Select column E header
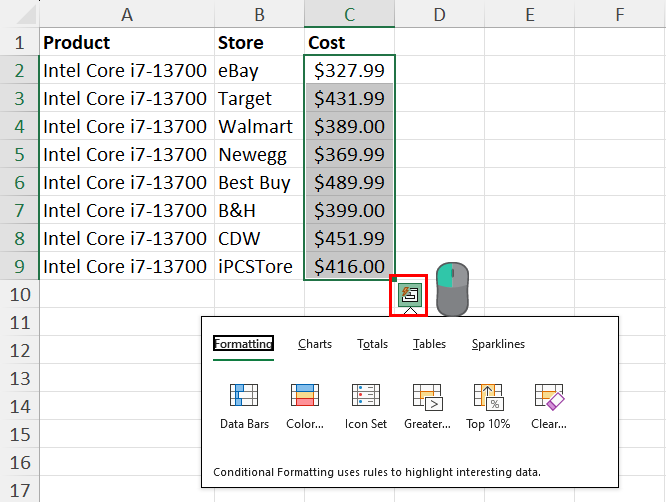666x502 pixels. click(530, 14)
